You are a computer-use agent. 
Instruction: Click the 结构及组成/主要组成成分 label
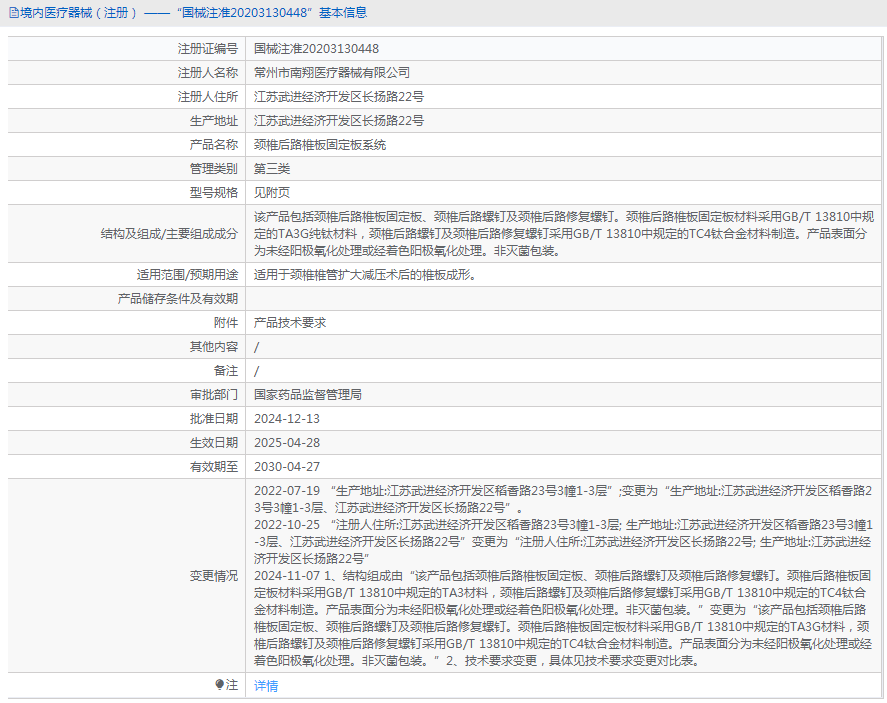[169, 234]
